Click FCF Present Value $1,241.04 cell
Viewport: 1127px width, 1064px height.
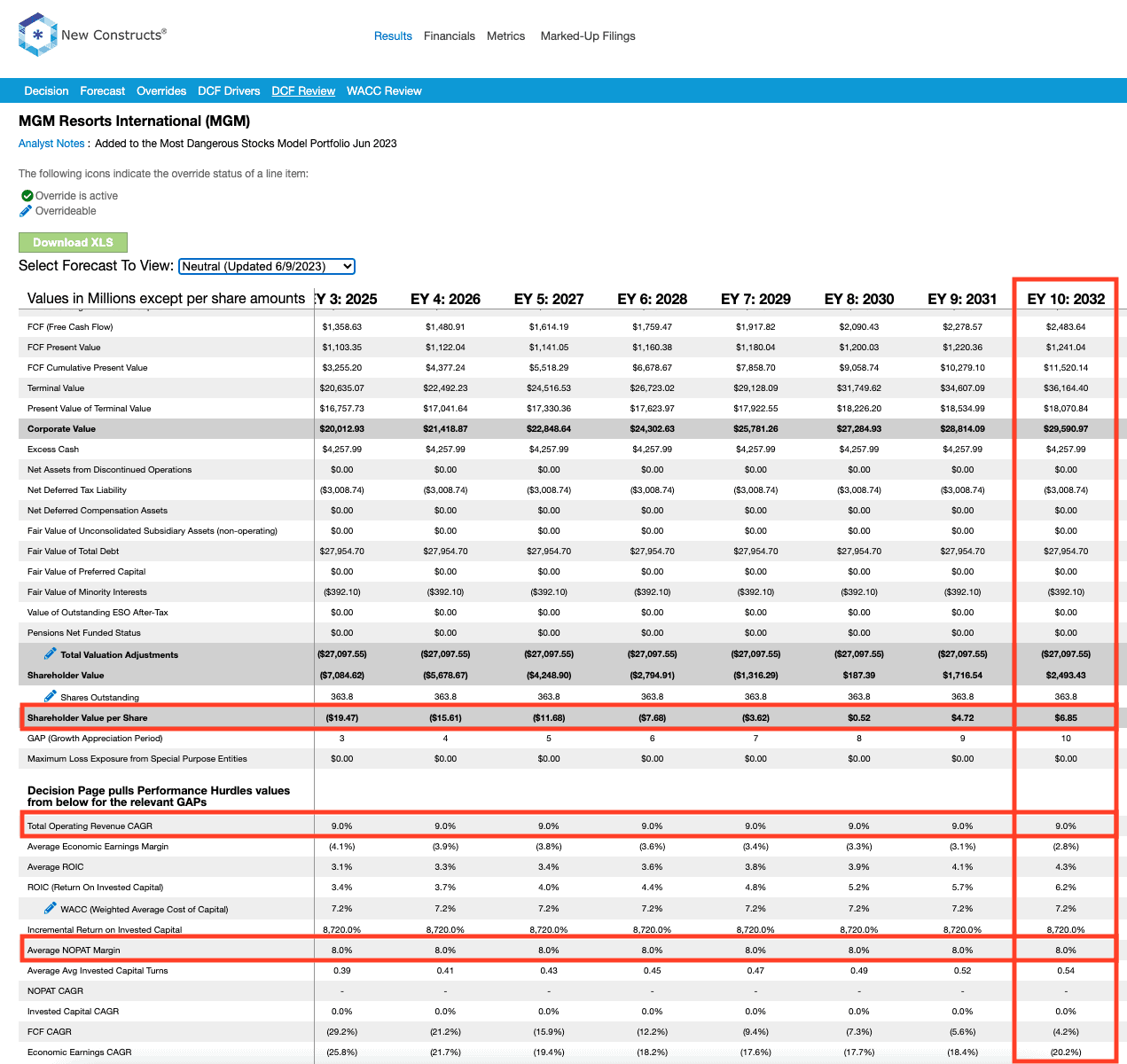1066,348
